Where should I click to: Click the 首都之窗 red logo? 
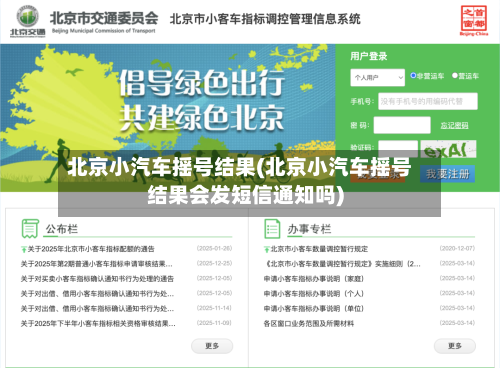point(474,20)
